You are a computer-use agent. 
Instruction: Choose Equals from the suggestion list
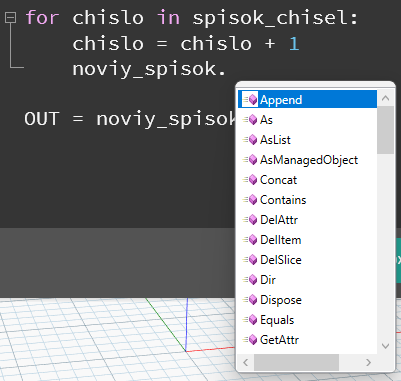pos(307,320)
